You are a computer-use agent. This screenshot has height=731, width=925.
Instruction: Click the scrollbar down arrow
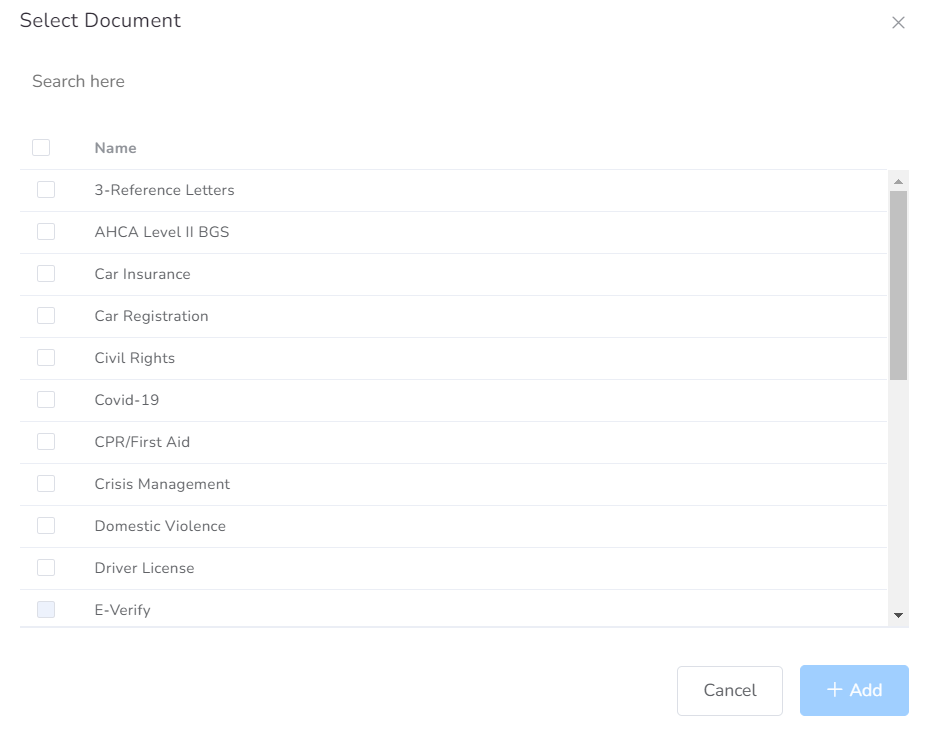click(x=898, y=615)
